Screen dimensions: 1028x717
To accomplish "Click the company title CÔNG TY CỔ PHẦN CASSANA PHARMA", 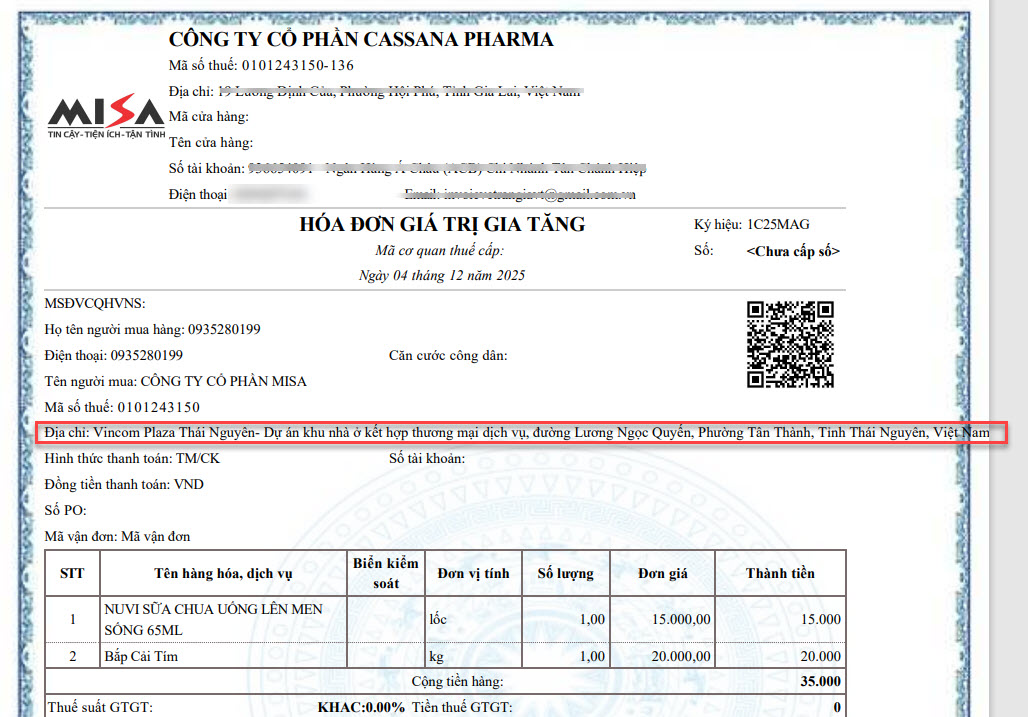I will coord(360,40).
